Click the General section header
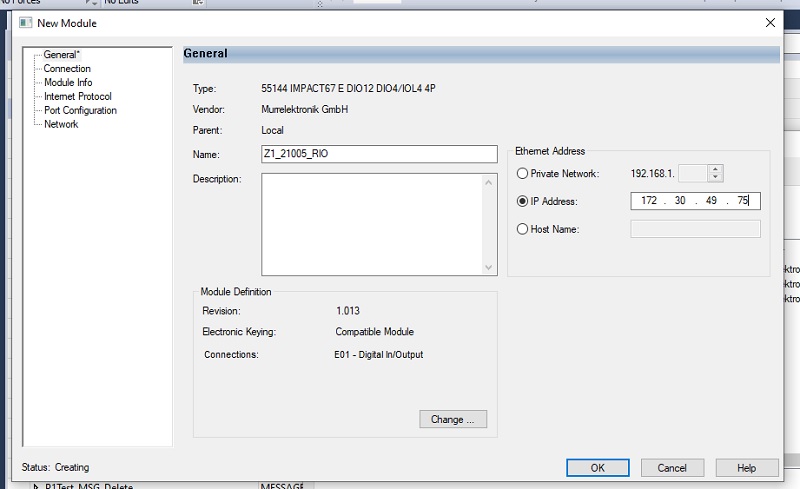Image resolution: width=800 pixels, height=489 pixels. pyautogui.click(x=481, y=54)
